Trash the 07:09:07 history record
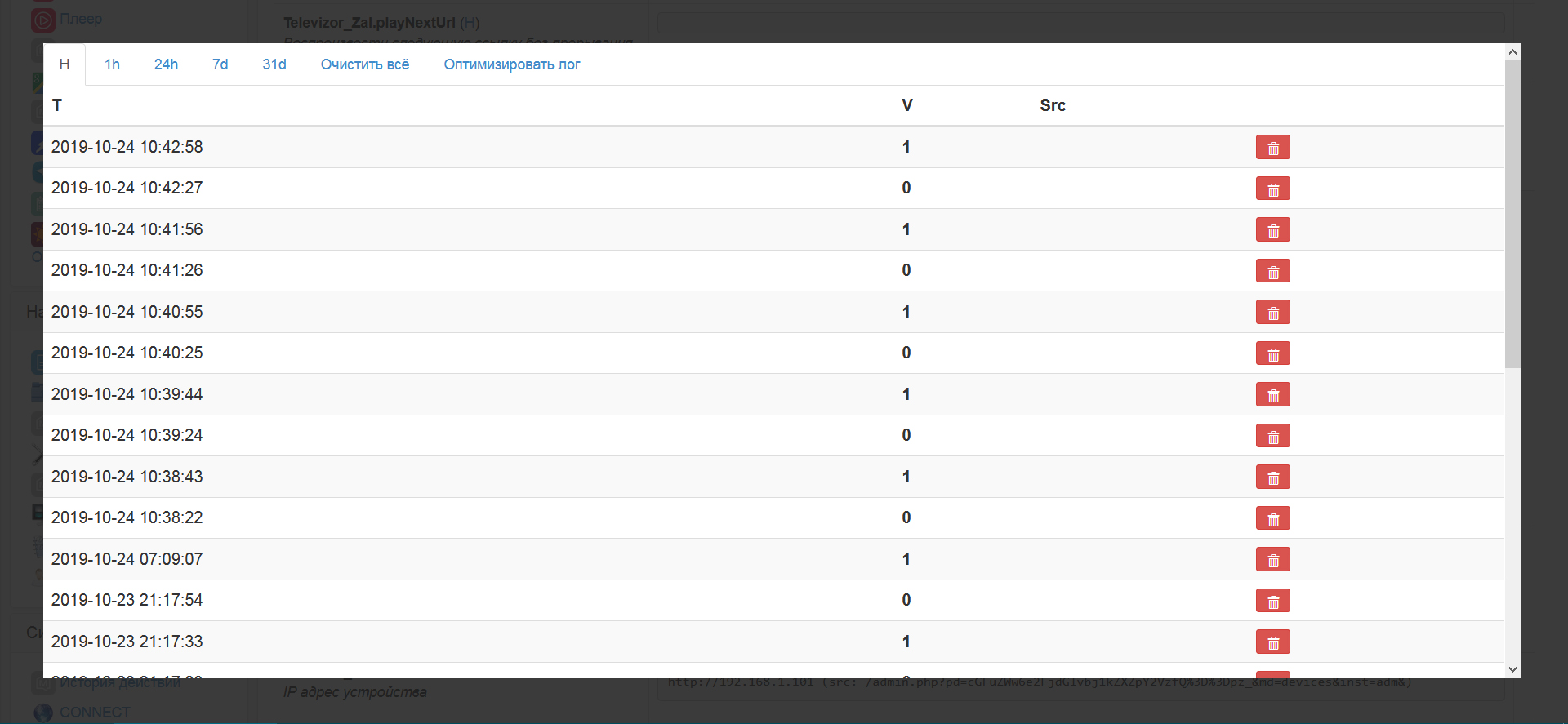The height and width of the screenshot is (724, 1568). [1272, 560]
